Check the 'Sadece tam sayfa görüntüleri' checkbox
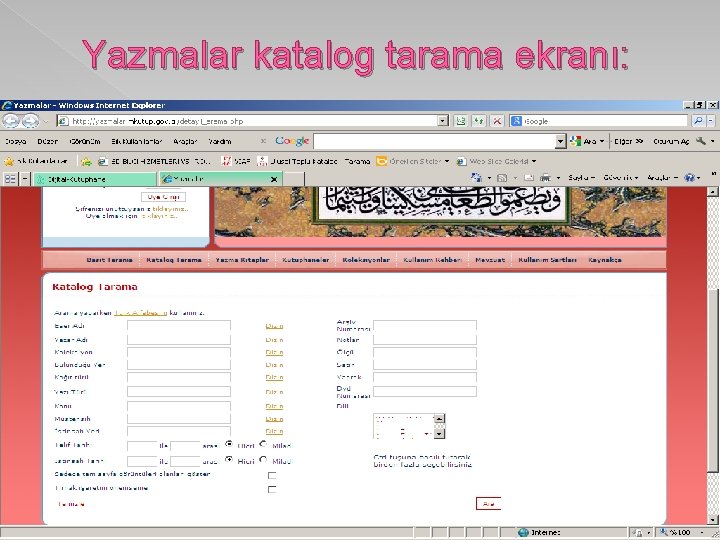 [x=272, y=475]
